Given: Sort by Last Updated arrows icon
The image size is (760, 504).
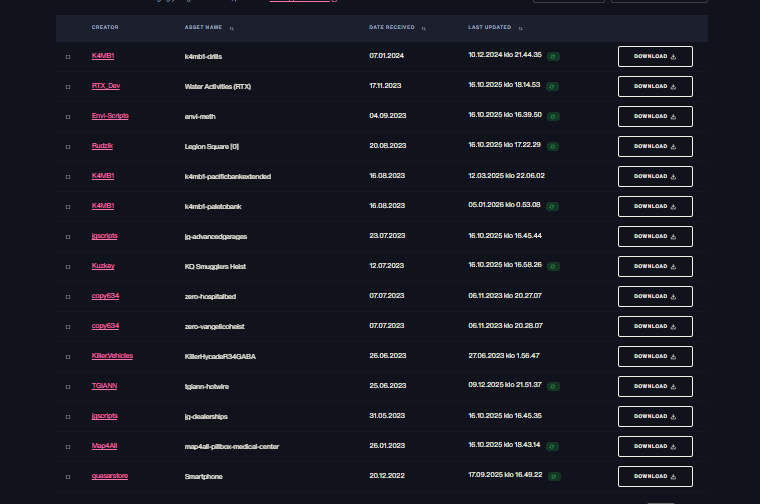Looking at the screenshot, I should pos(521,28).
